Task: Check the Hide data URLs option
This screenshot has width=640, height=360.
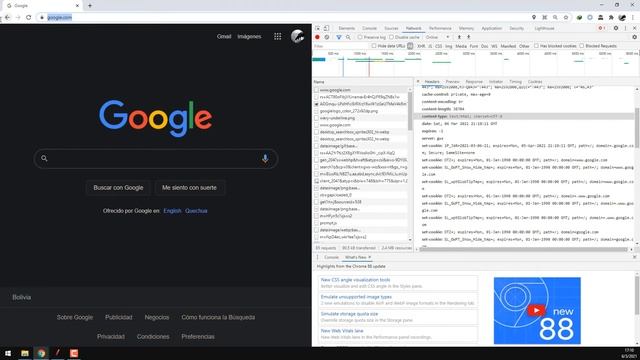Action: coord(374,46)
